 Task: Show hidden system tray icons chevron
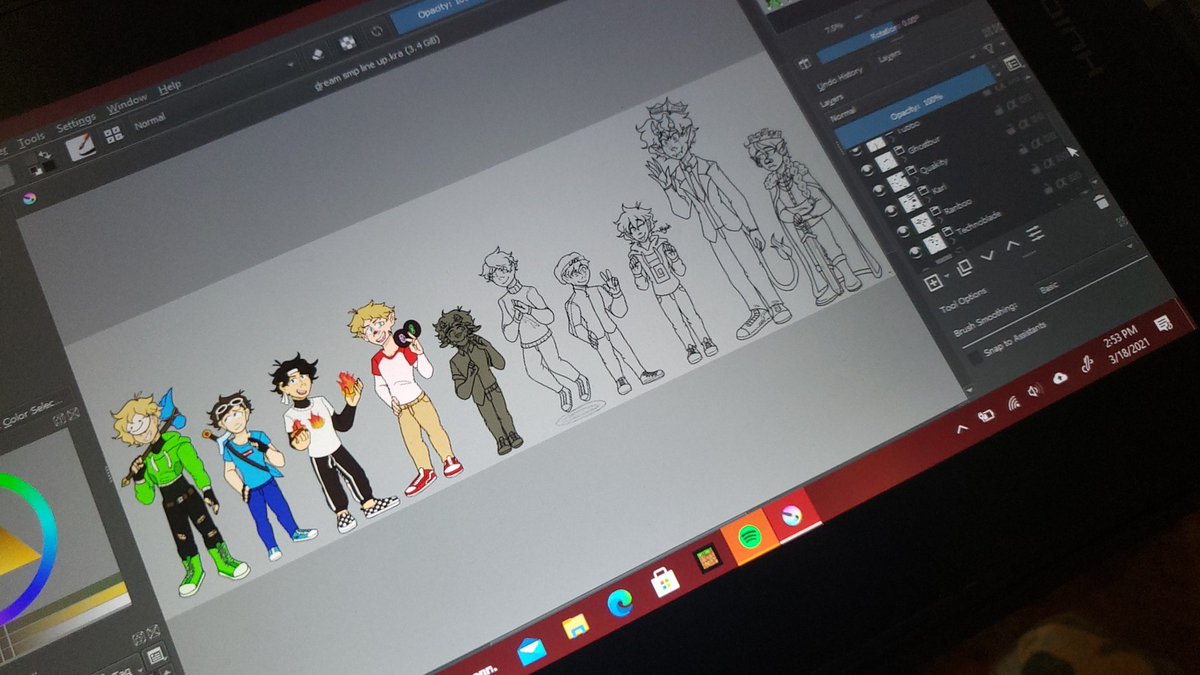(x=960, y=429)
